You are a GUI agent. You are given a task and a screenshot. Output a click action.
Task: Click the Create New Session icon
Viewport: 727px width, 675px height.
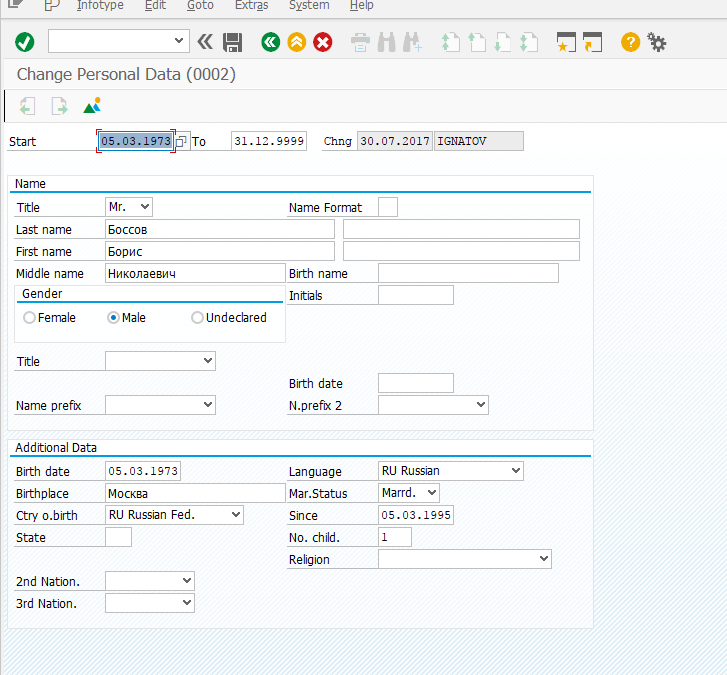pos(566,42)
